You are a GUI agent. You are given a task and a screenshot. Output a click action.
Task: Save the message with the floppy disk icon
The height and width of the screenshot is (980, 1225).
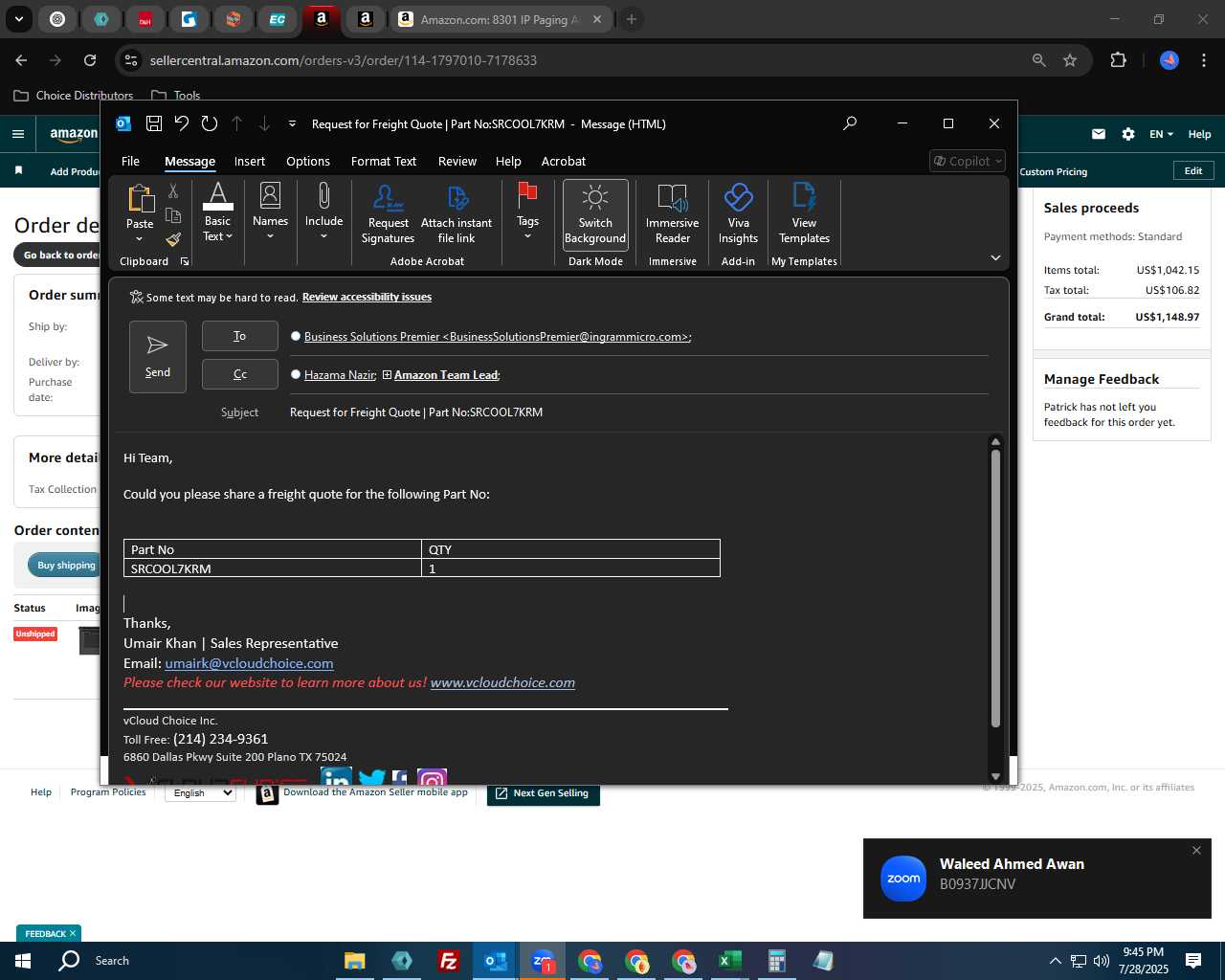(x=153, y=123)
